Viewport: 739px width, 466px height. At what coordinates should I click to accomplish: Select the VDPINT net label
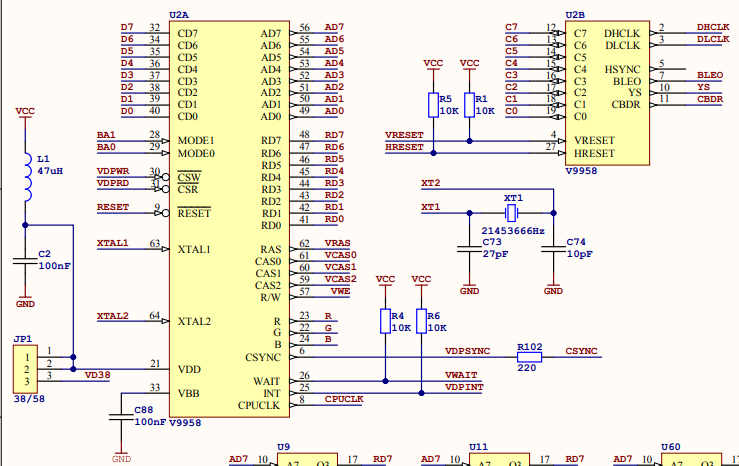coord(464,387)
